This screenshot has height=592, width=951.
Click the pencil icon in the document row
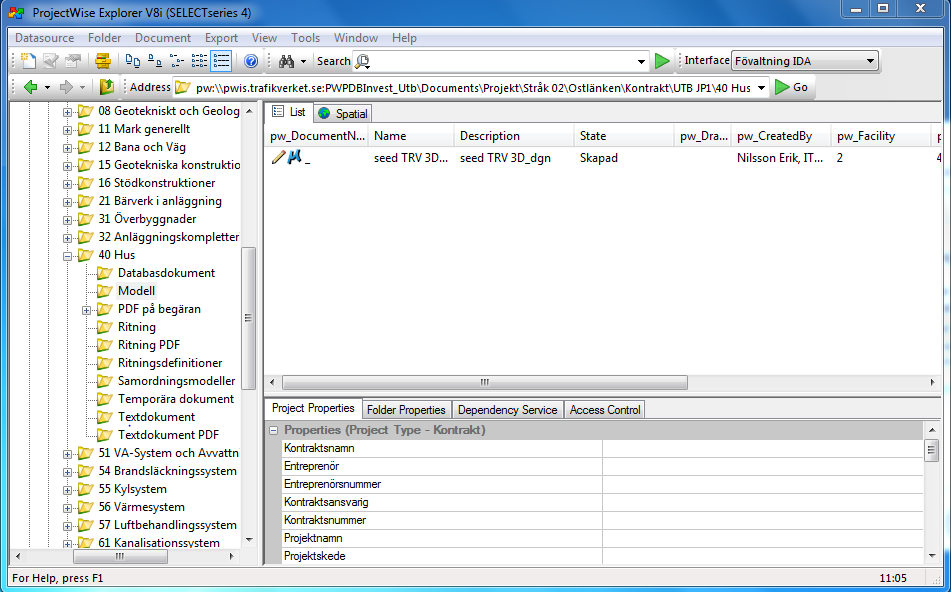click(278, 158)
